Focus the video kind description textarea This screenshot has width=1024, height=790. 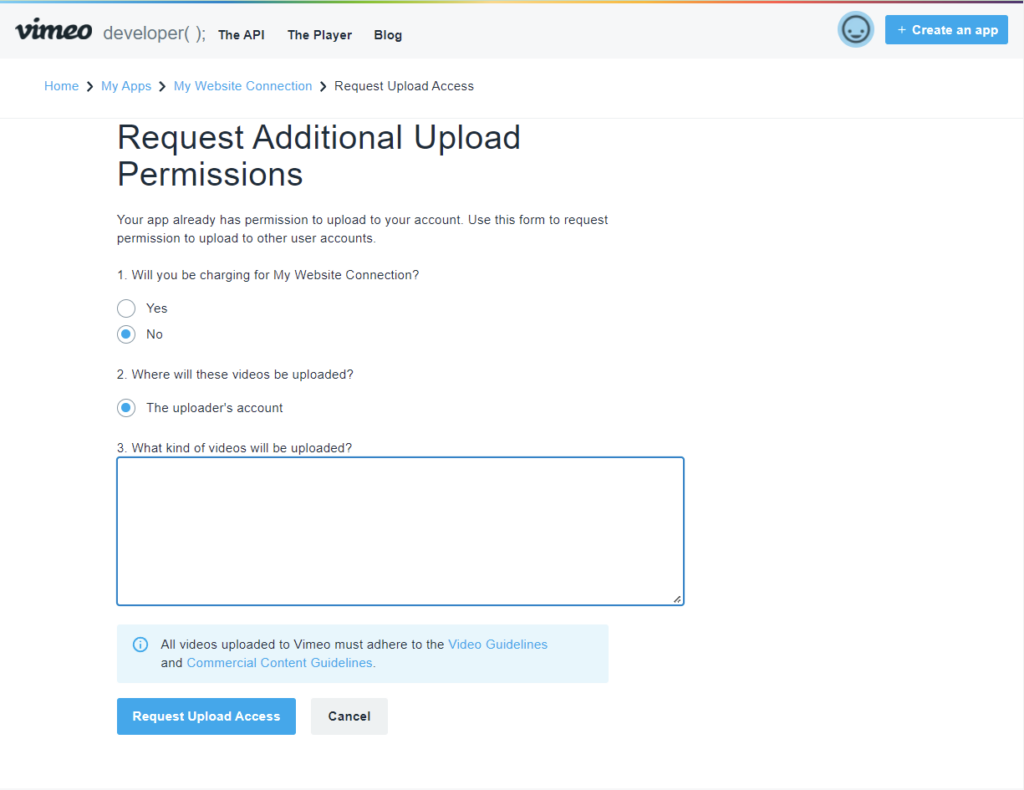[400, 531]
